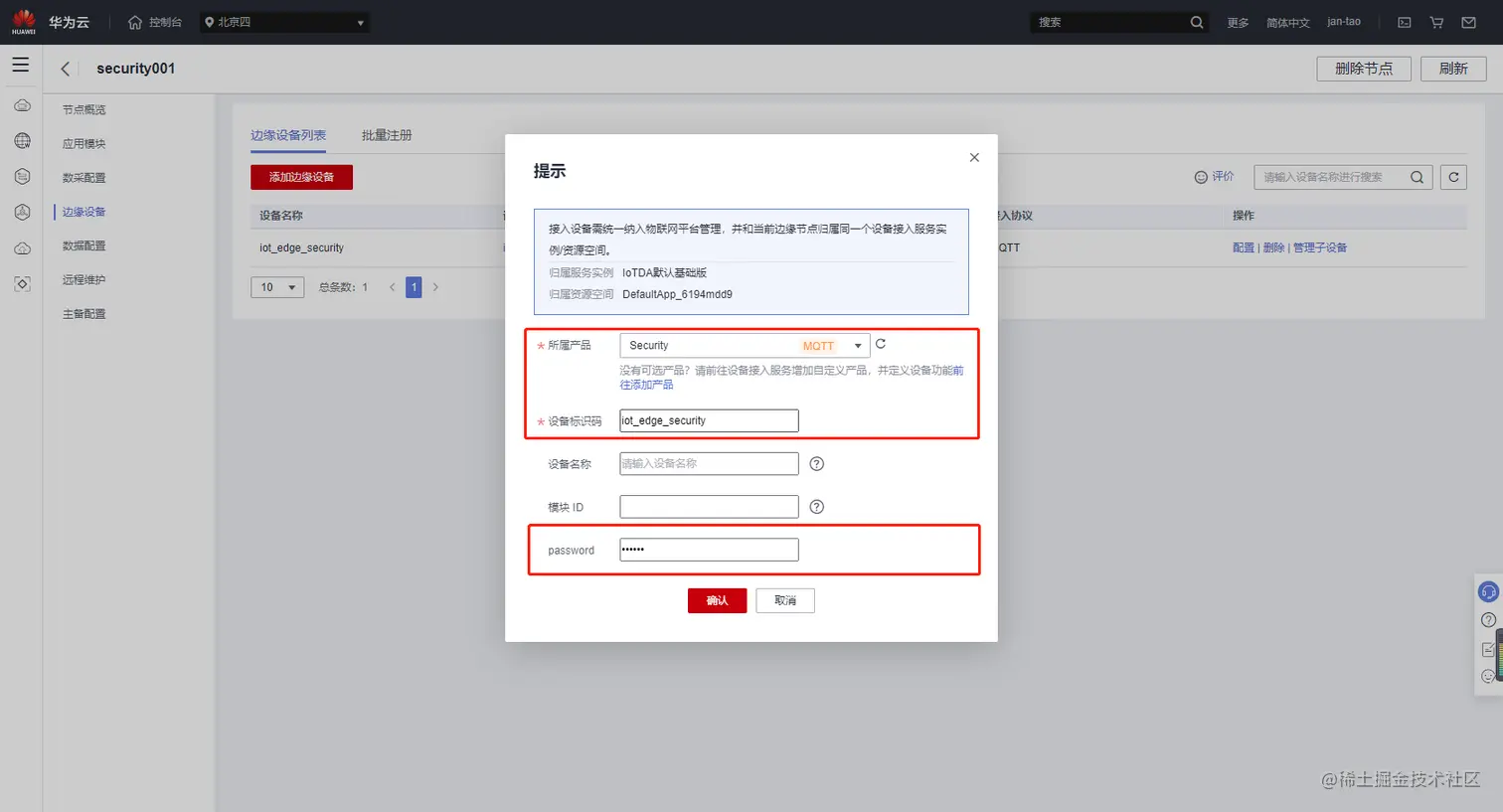
Task: Open the 更多 menu in the top bar
Action: pyautogui.click(x=1238, y=22)
